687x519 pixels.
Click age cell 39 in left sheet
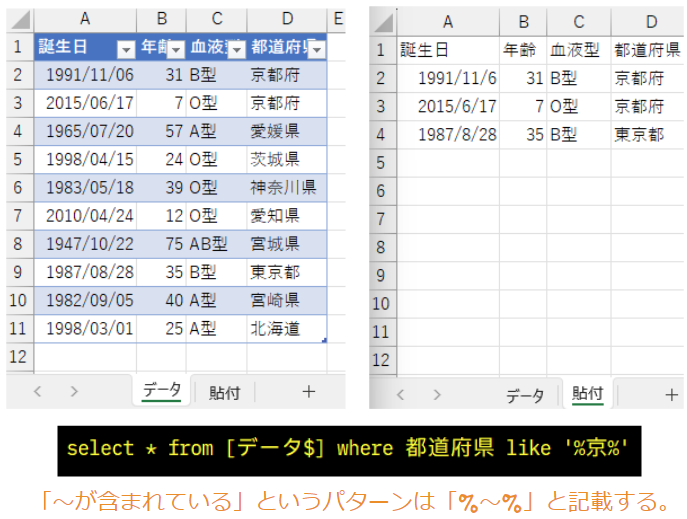[162, 187]
